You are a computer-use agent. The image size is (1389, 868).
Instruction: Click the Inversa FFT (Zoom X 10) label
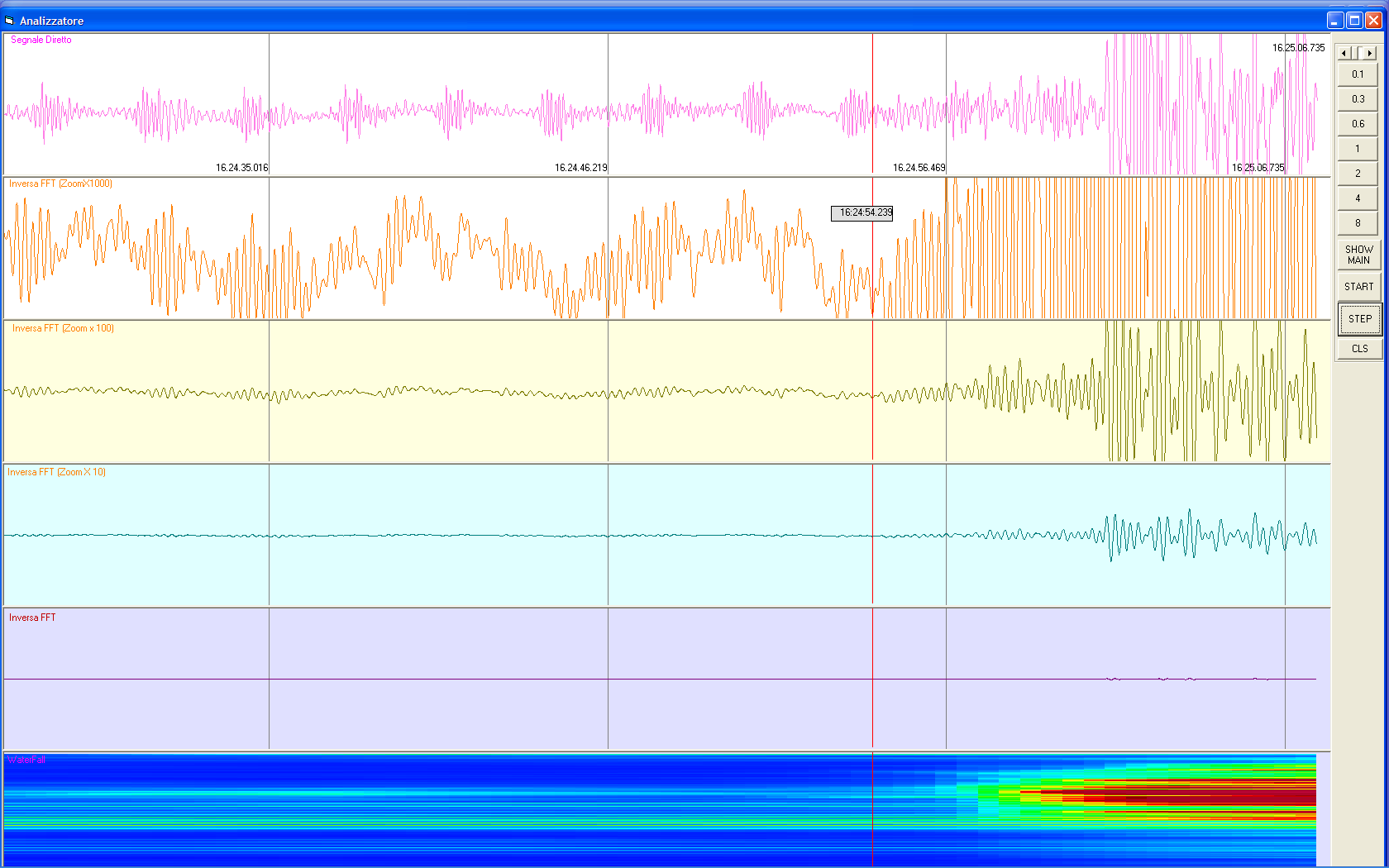pos(57,472)
